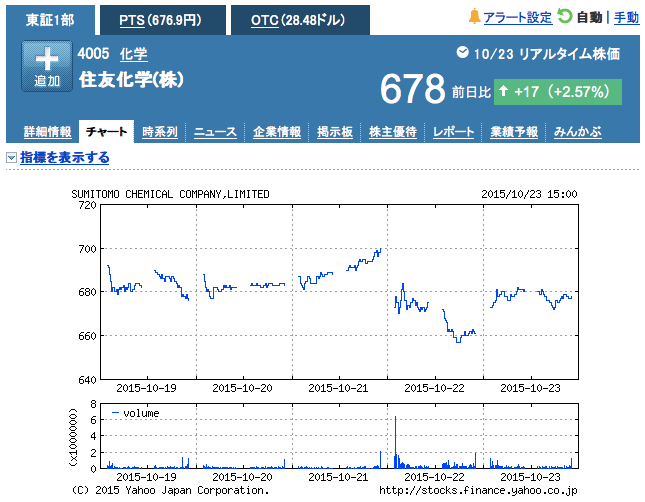The image size is (645, 502).
Task: Open the 時系列 tab
Action: [x=160, y=132]
